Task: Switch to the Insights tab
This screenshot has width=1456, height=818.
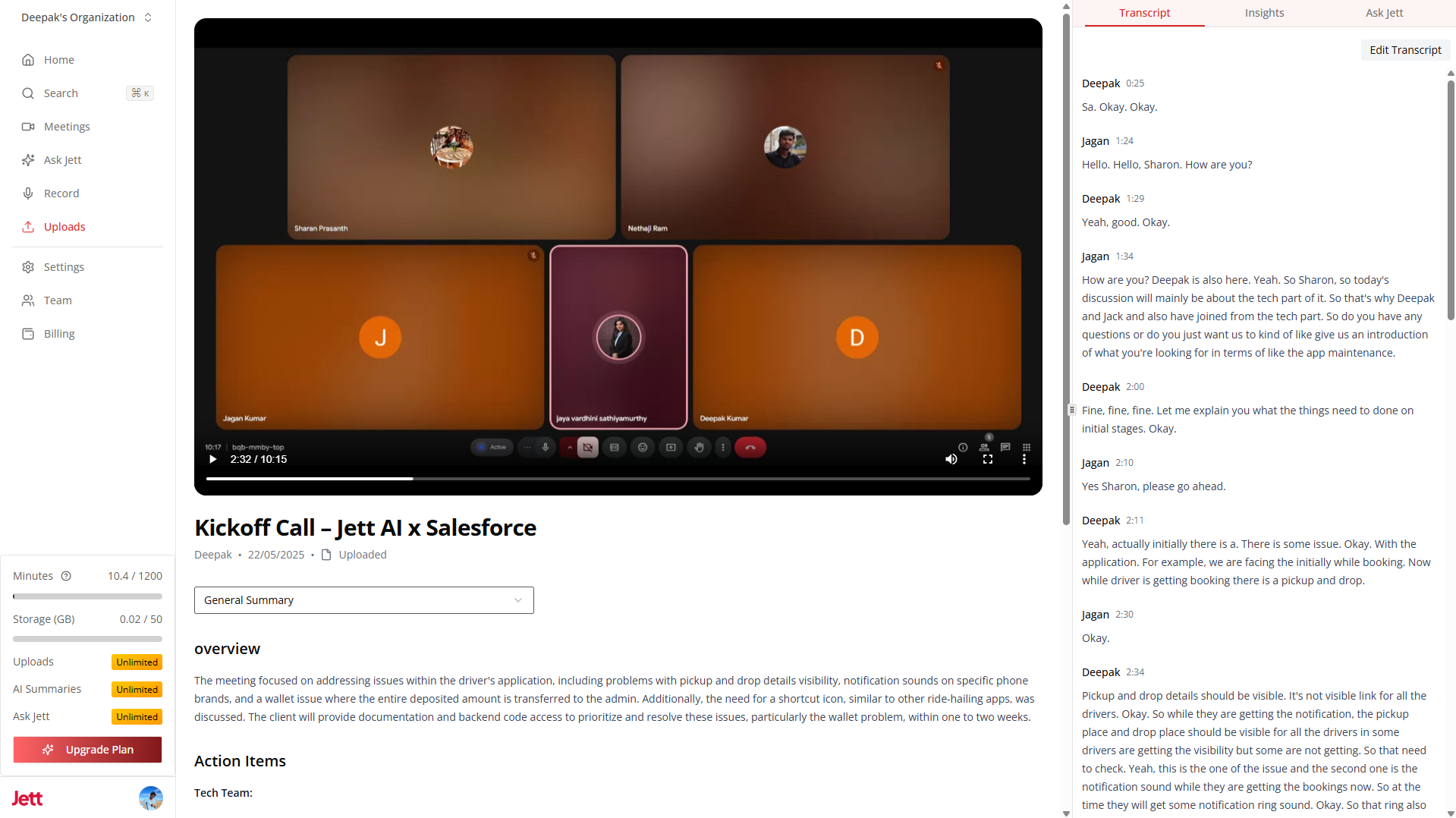Action: pos(1264,13)
